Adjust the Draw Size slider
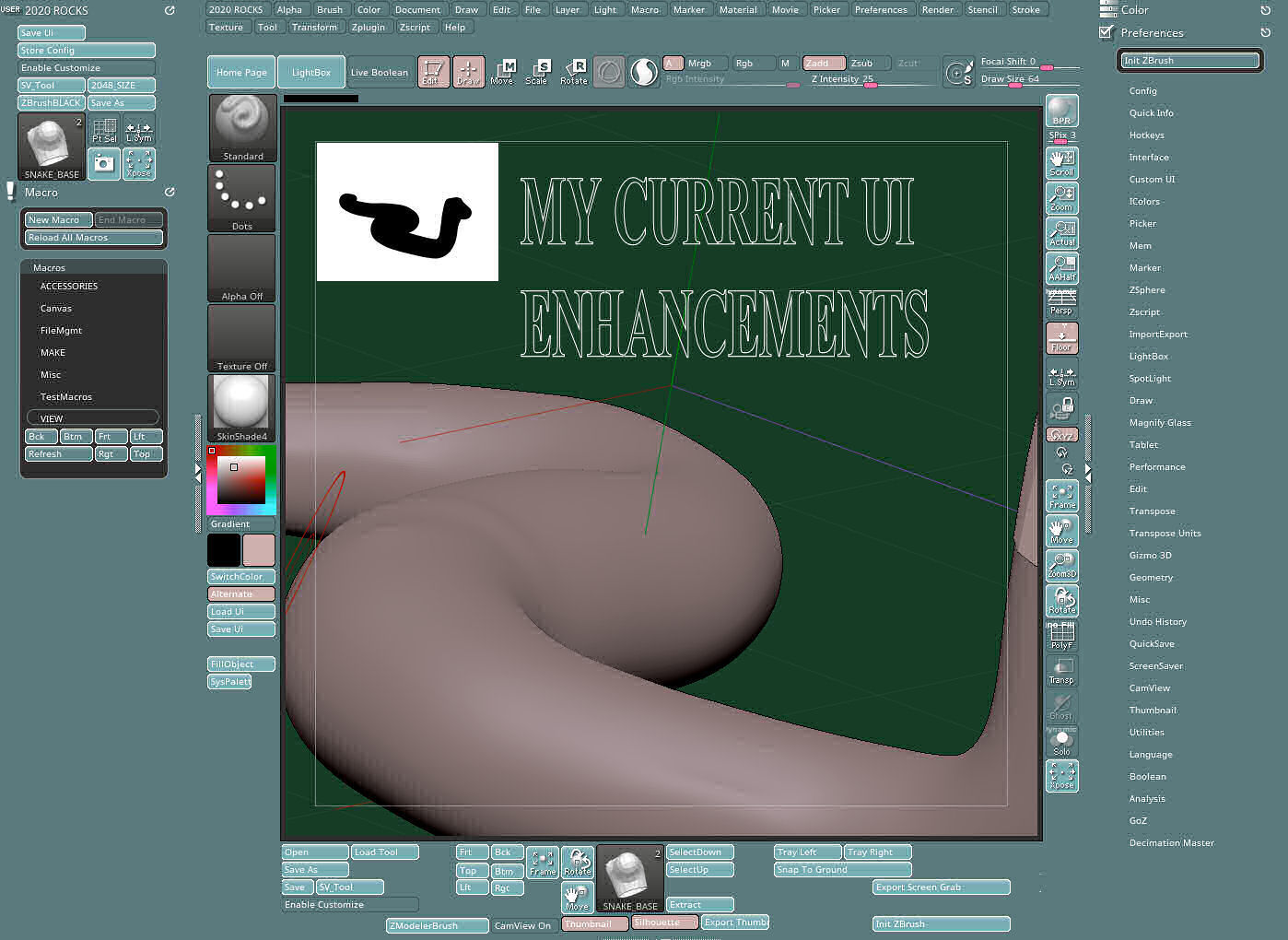Image resolution: width=1288 pixels, height=940 pixels. 1030,79
